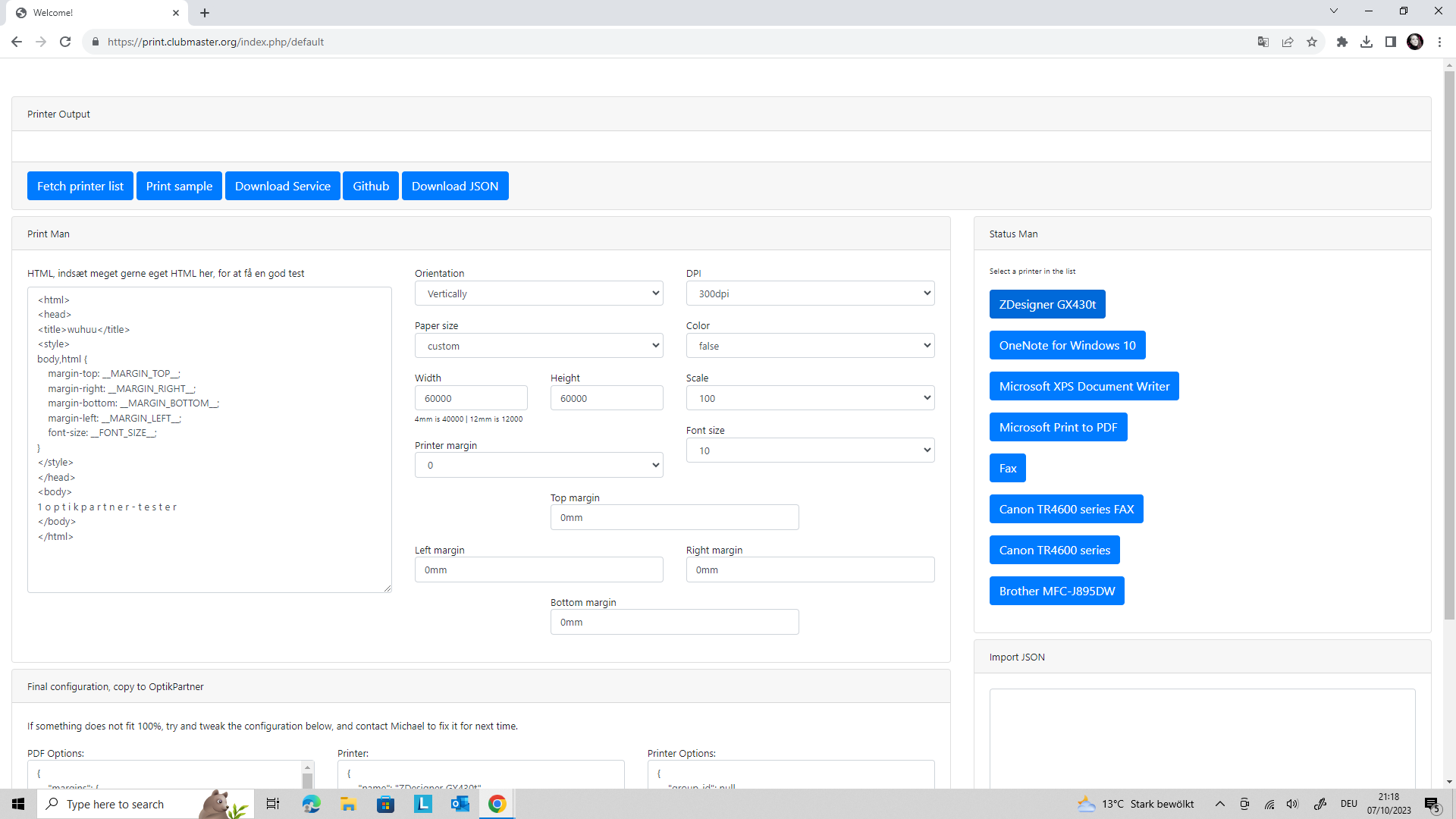
Task: Open the Color dropdown set to false
Action: [x=810, y=346]
